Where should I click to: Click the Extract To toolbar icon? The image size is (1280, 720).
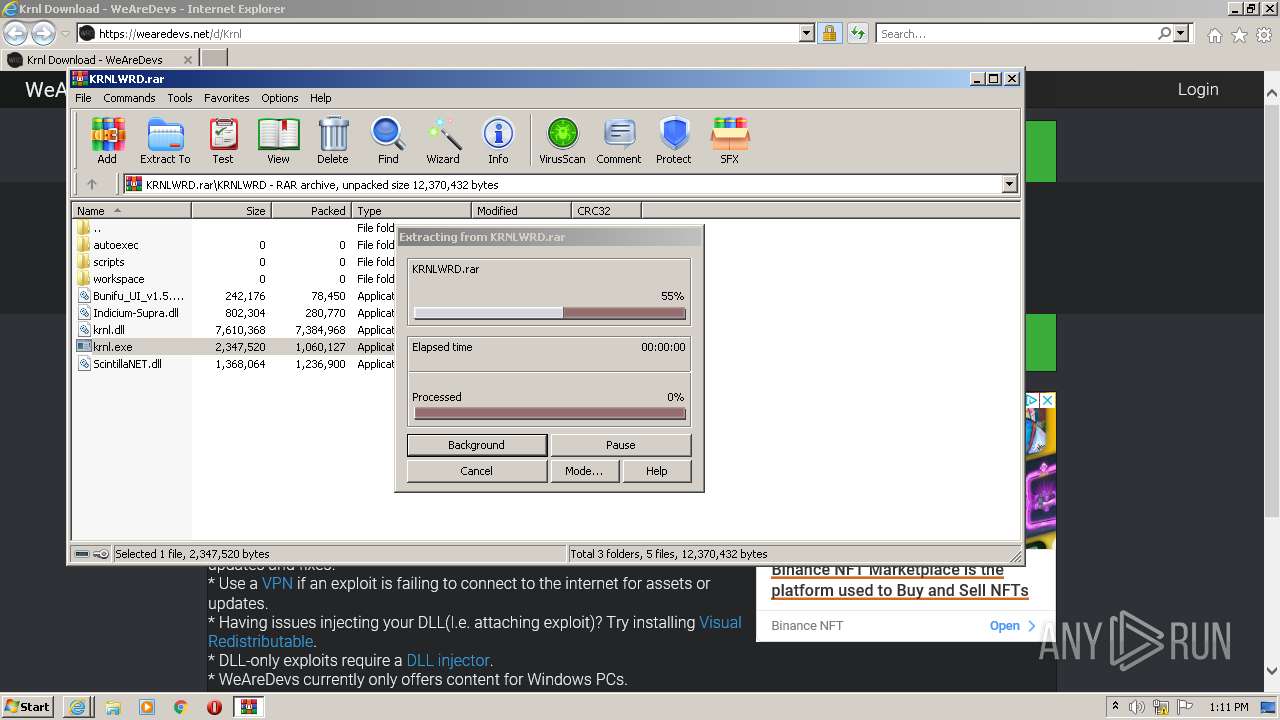coord(165,140)
